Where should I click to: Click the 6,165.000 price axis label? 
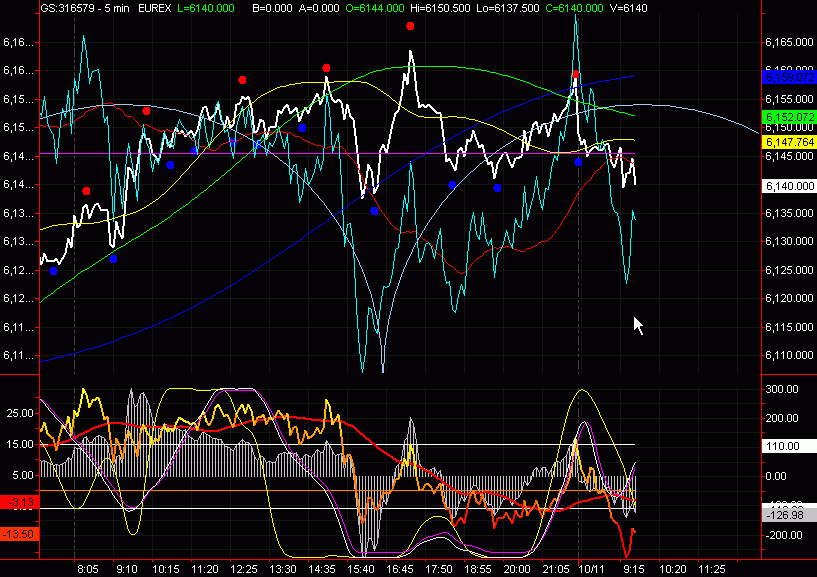click(789, 42)
